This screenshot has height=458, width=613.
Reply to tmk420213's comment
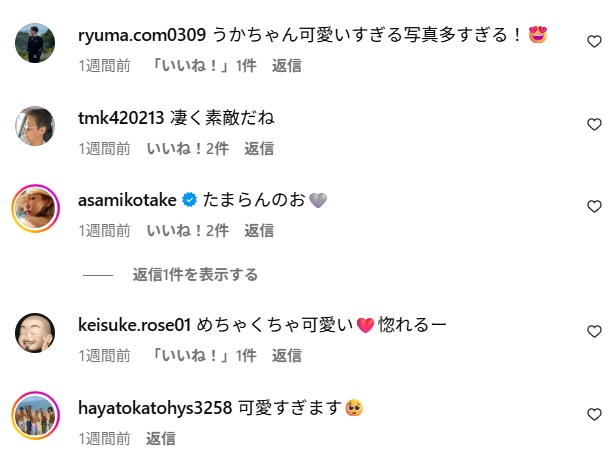click(259, 148)
